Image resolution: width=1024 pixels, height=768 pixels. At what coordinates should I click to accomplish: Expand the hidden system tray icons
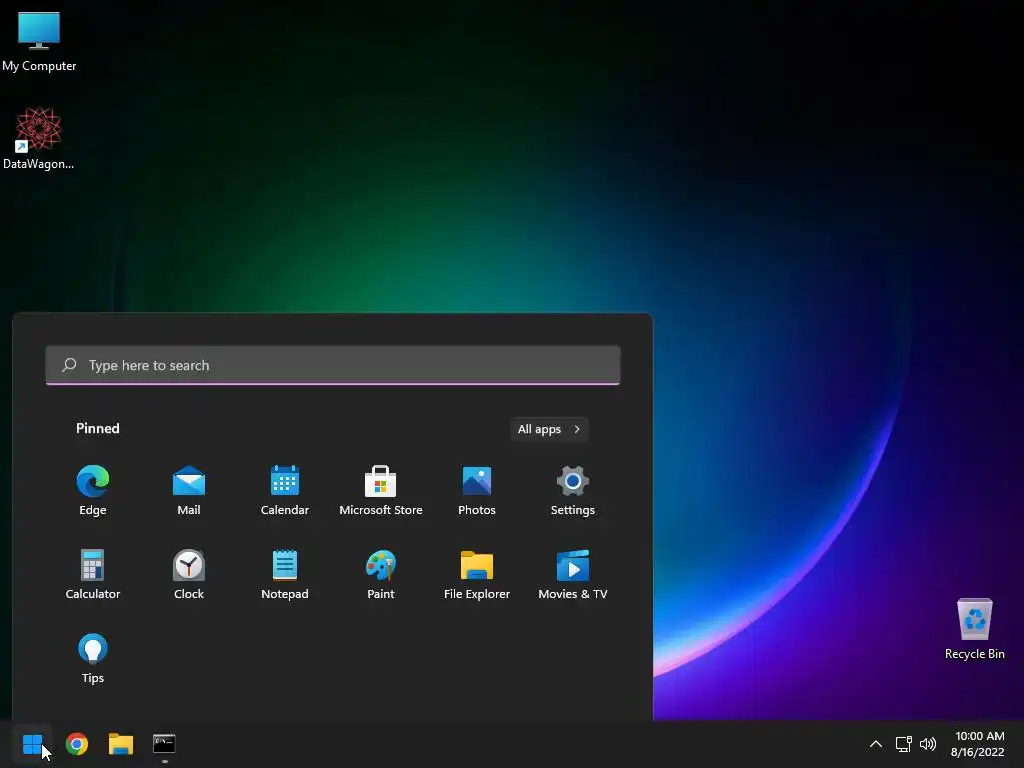point(876,744)
